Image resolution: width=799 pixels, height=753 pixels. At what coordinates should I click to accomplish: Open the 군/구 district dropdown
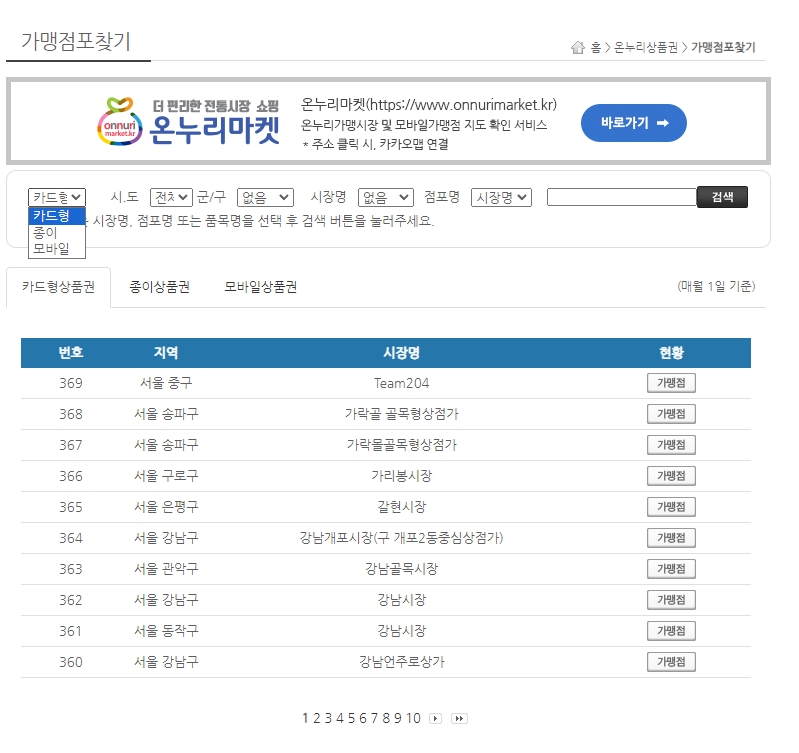[265, 197]
